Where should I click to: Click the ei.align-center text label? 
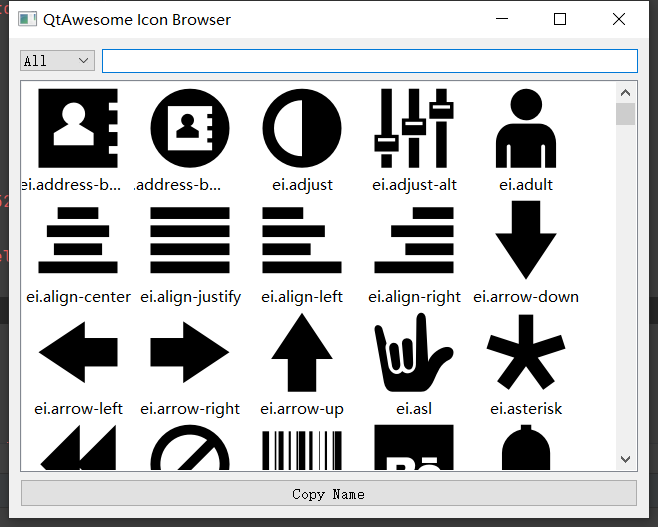[78, 297]
